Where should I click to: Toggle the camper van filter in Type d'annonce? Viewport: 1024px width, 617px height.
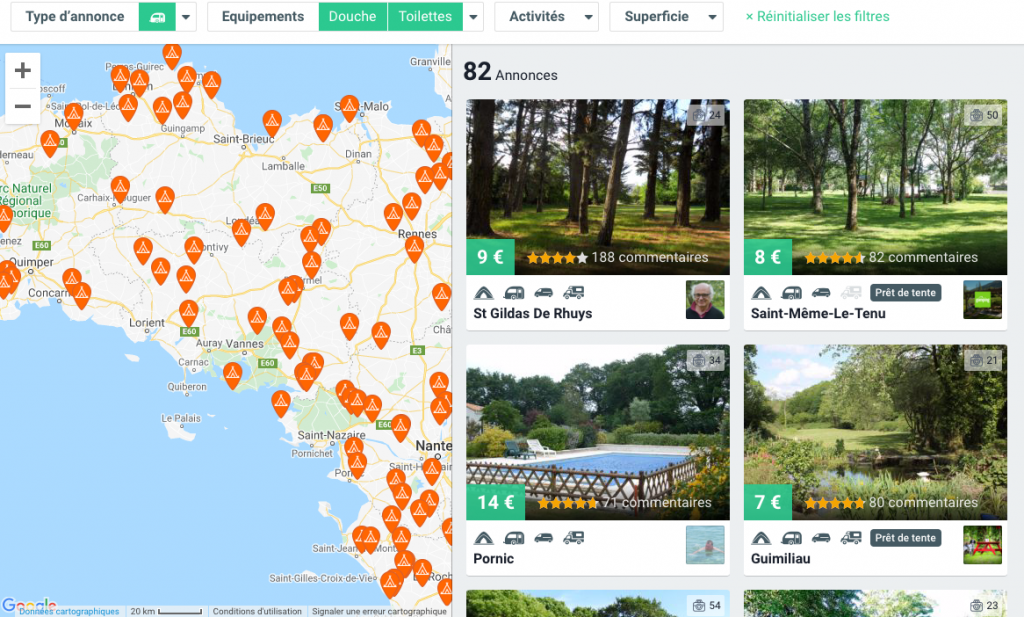[x=157, y=17]
